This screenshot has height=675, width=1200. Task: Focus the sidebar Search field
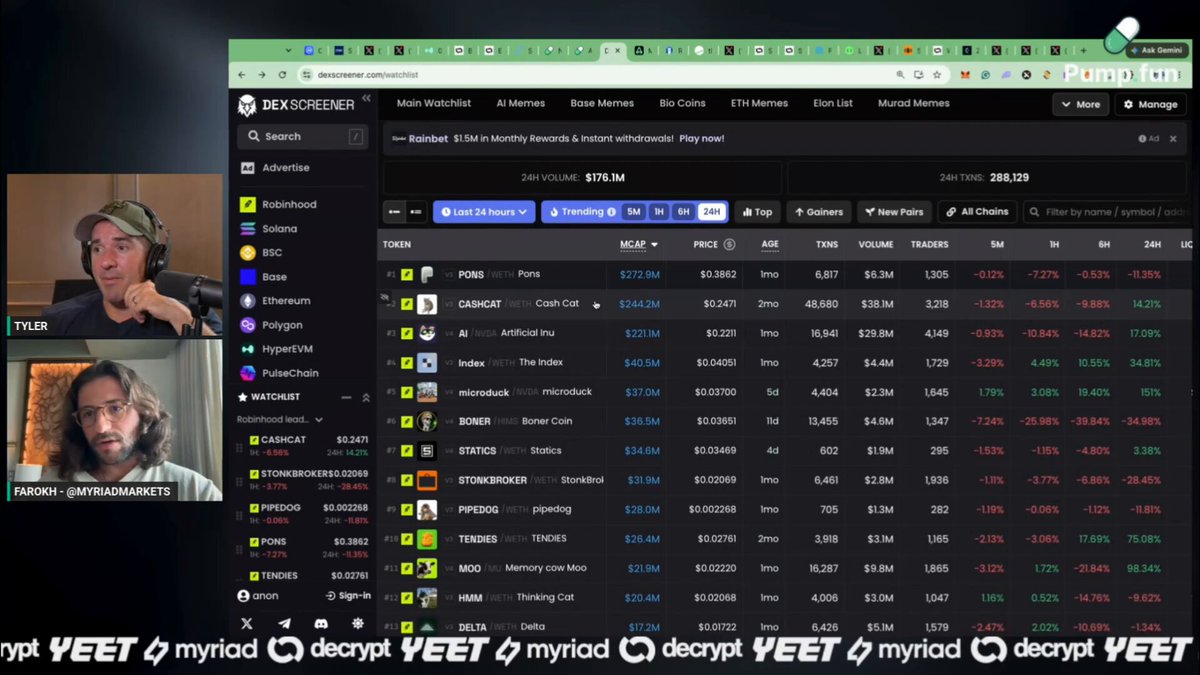click(x=302, y=136)
